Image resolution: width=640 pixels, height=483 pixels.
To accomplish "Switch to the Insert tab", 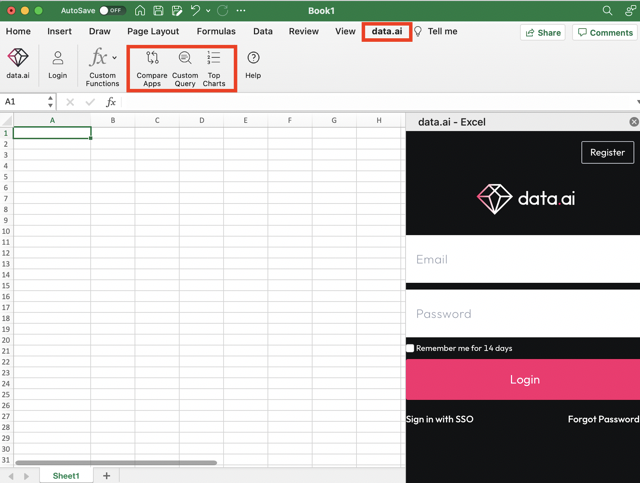I will pos(59,31).
